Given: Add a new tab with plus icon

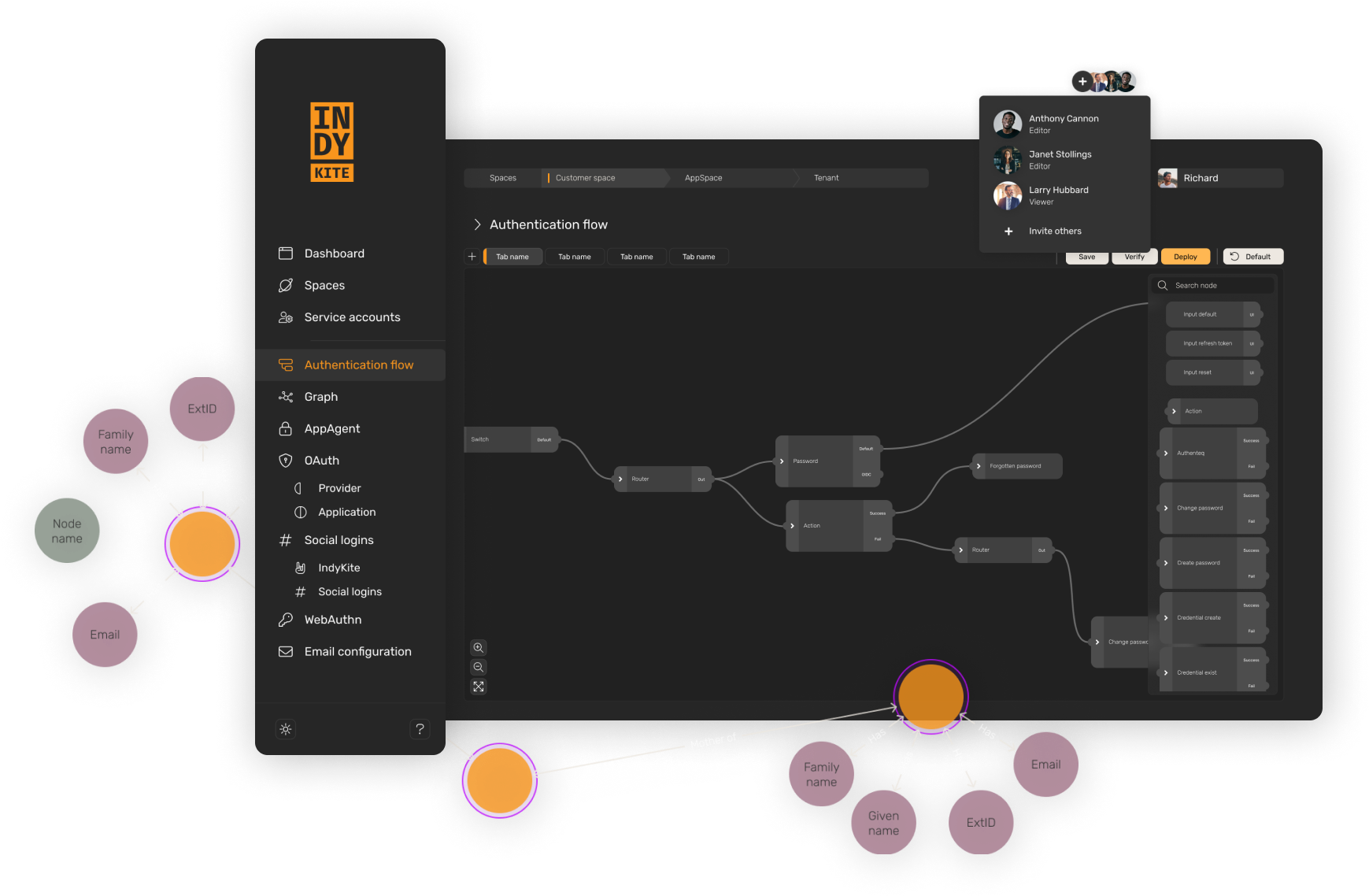Looking at the screenshot, I should 472,257.
